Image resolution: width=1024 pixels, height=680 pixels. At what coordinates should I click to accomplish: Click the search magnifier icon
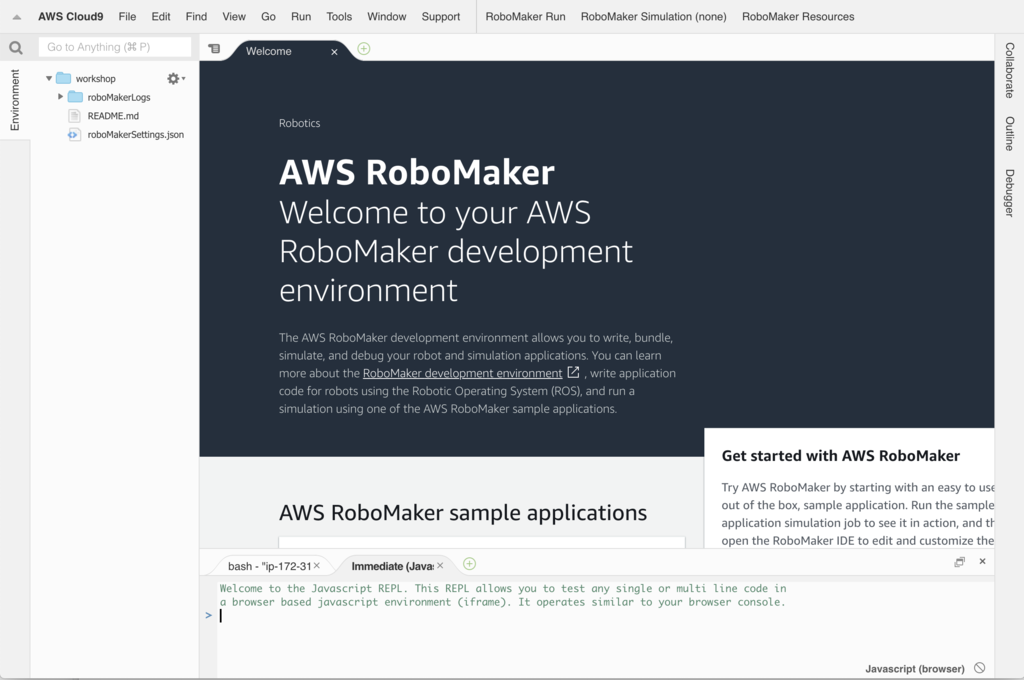[x=16, y=48]
